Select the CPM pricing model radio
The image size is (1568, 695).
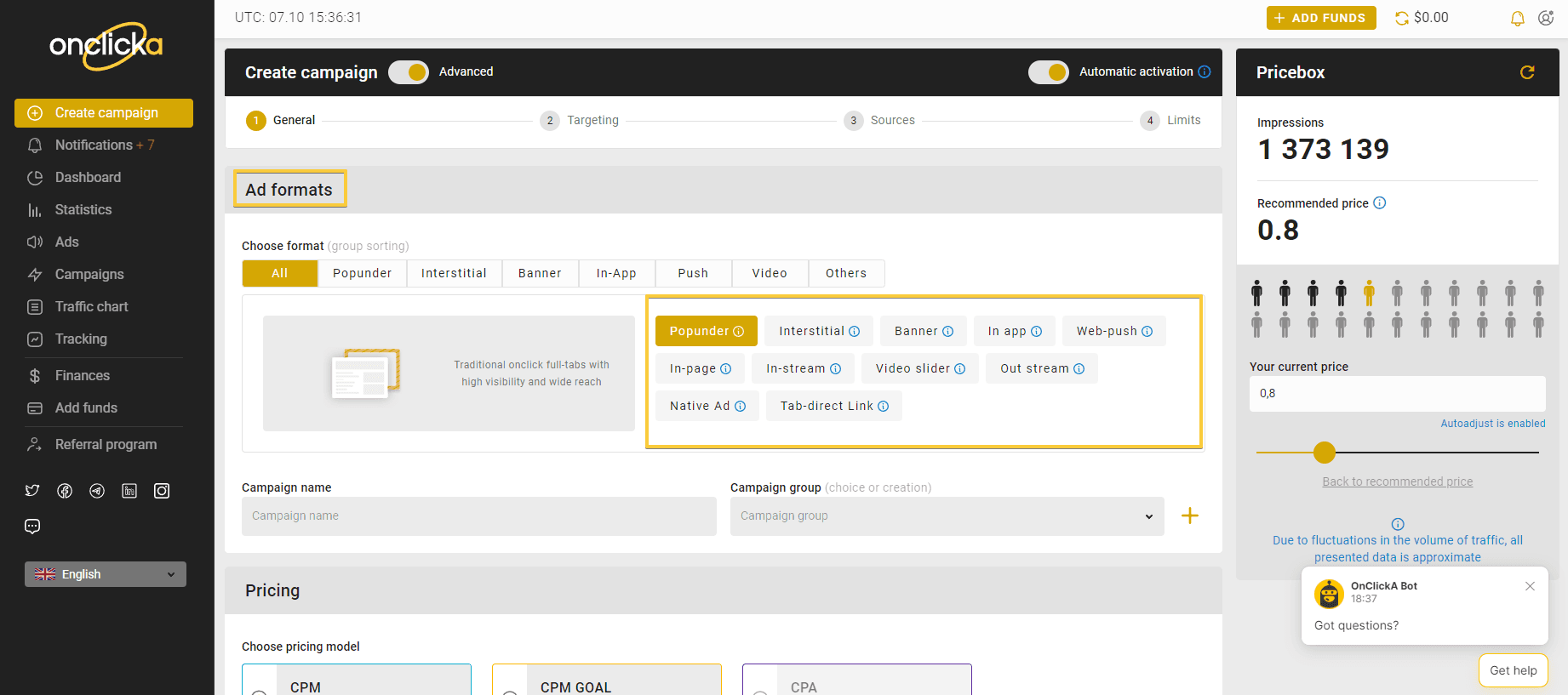[260, 691]
